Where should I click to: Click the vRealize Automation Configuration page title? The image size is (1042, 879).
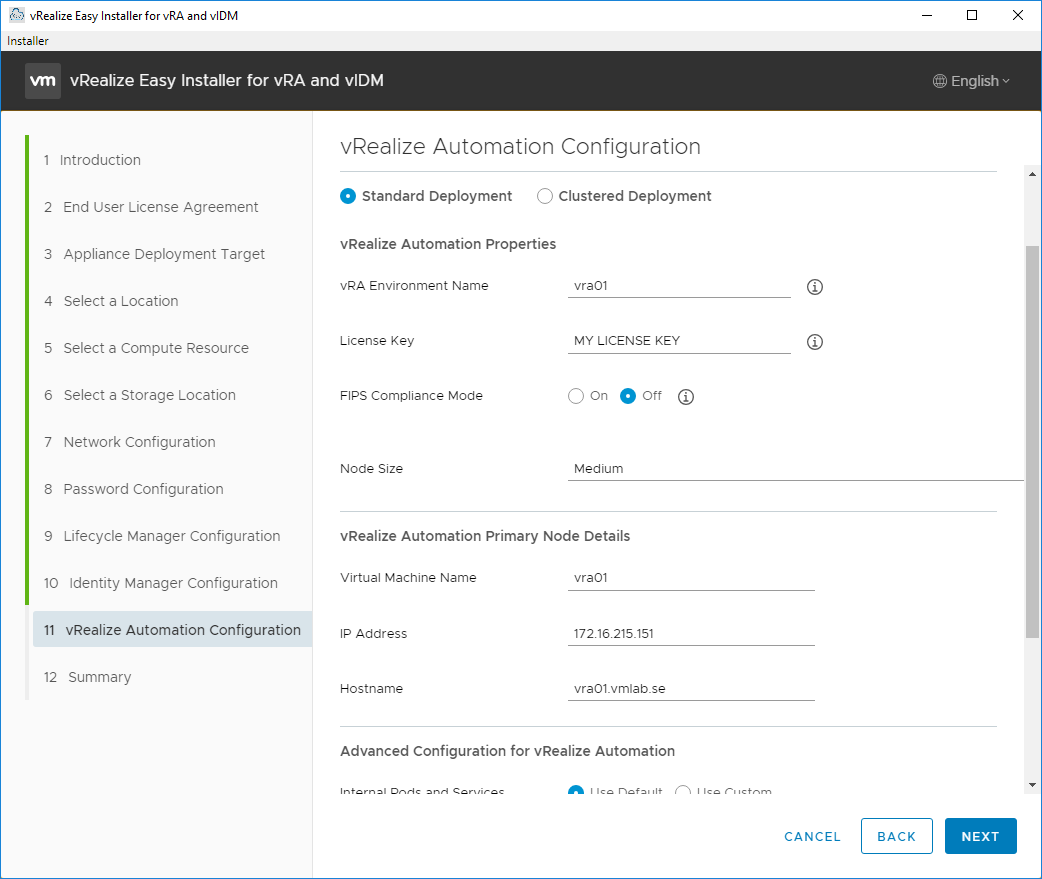(x=520, y=146)
